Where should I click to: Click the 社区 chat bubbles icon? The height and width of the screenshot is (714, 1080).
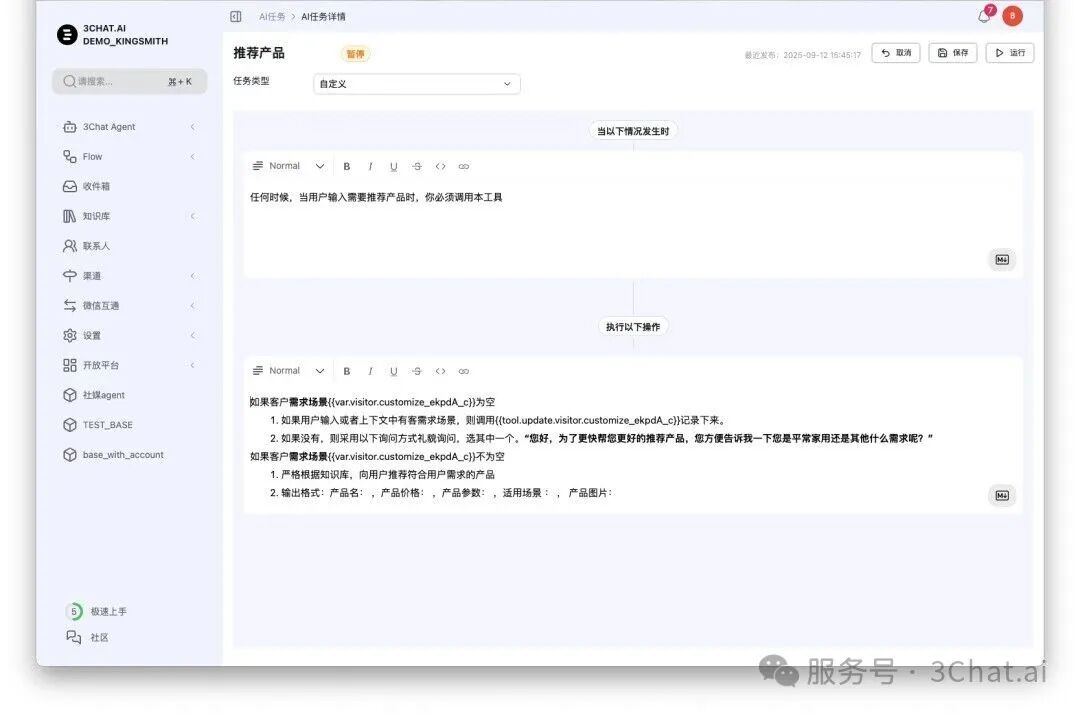coord(74,637)
